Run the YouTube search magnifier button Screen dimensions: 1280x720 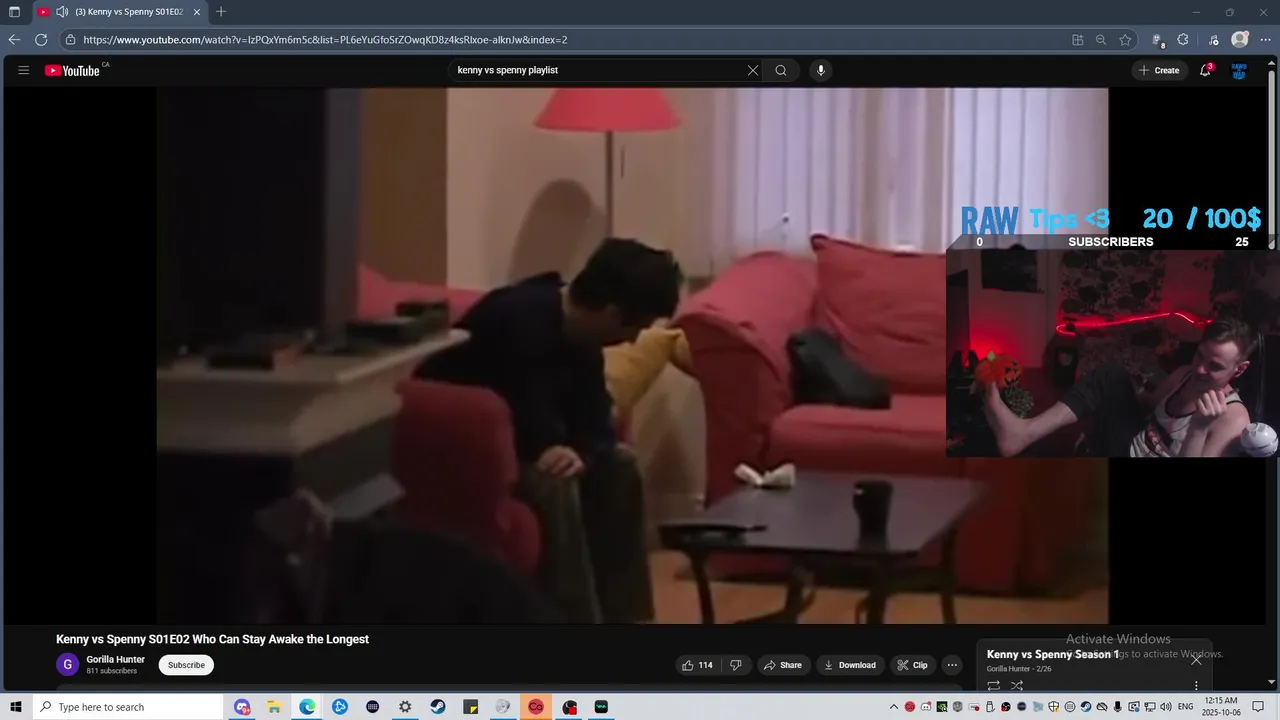781,70
